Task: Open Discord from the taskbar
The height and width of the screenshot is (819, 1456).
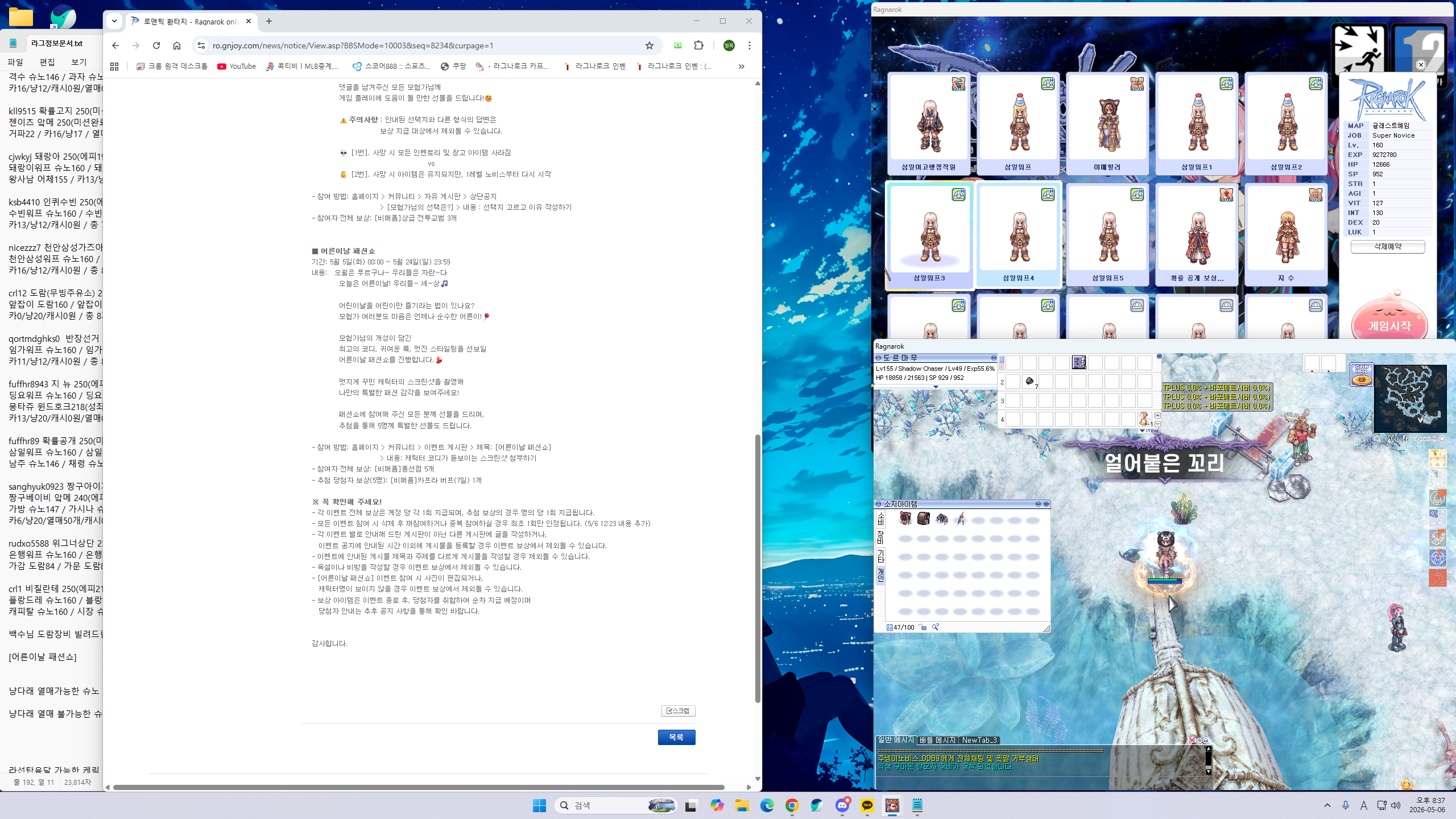Action: pos(842,805)
